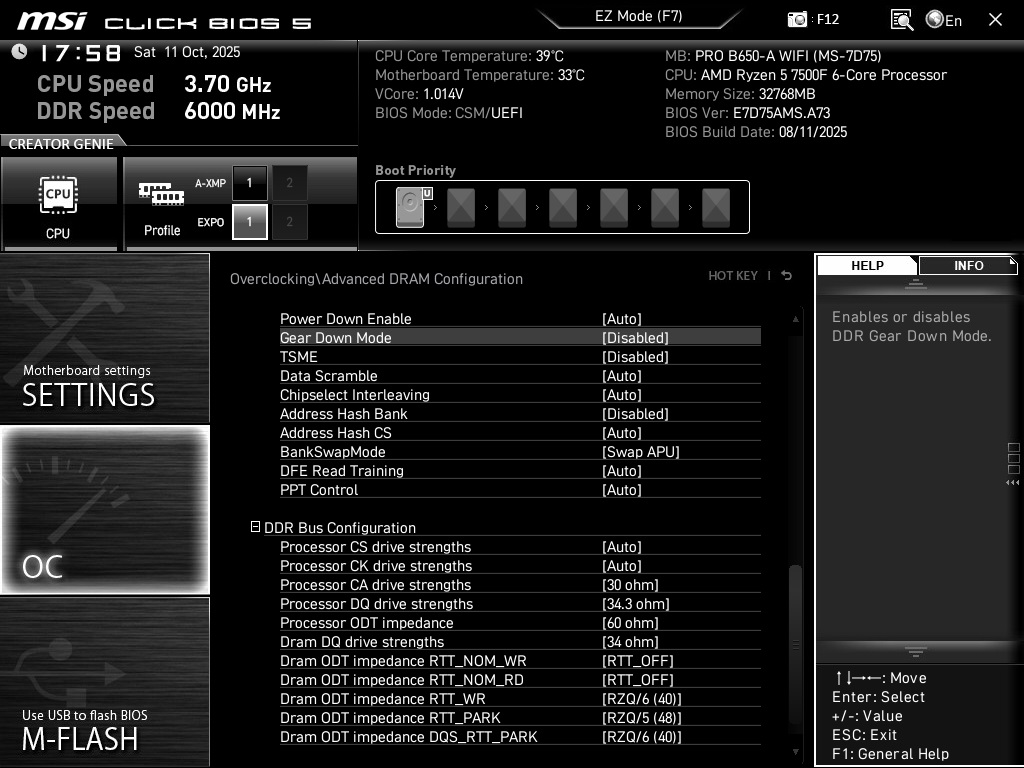Image resolution: width=1024 pixels, height=768 pixels.
Task: Select Dram DQ drive strengths row
Action: coord(520,641)
